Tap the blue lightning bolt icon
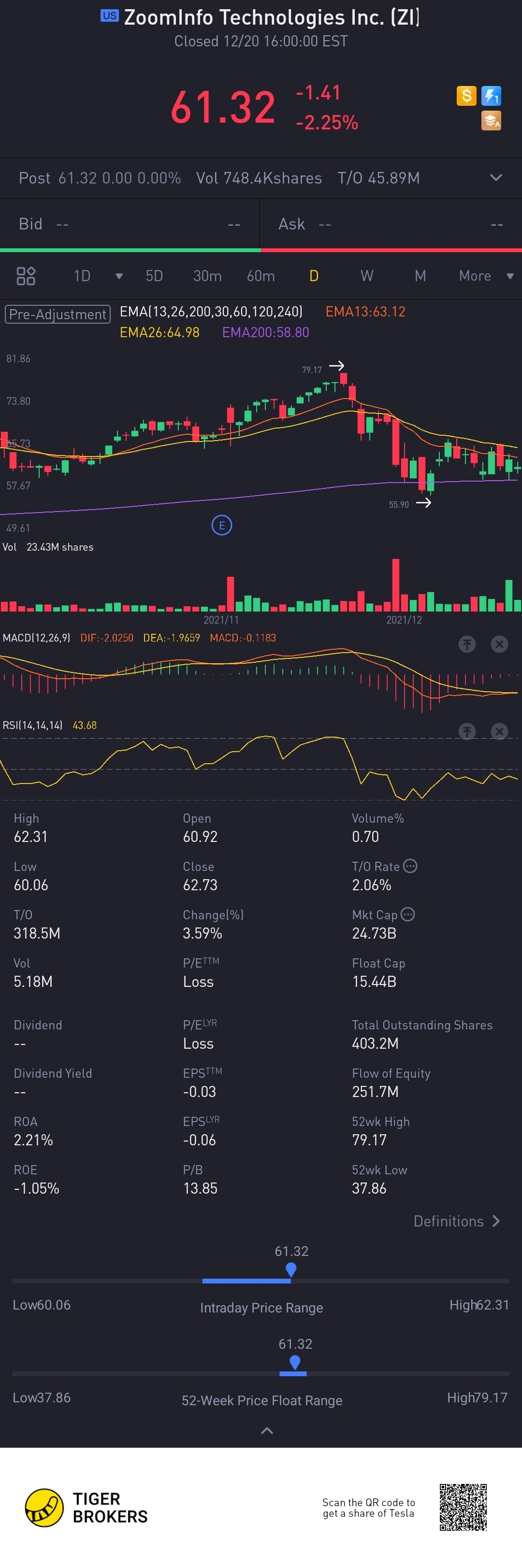Image resolution: width=522 pixels, height=1568 pixels. click(x=491, y=96)
